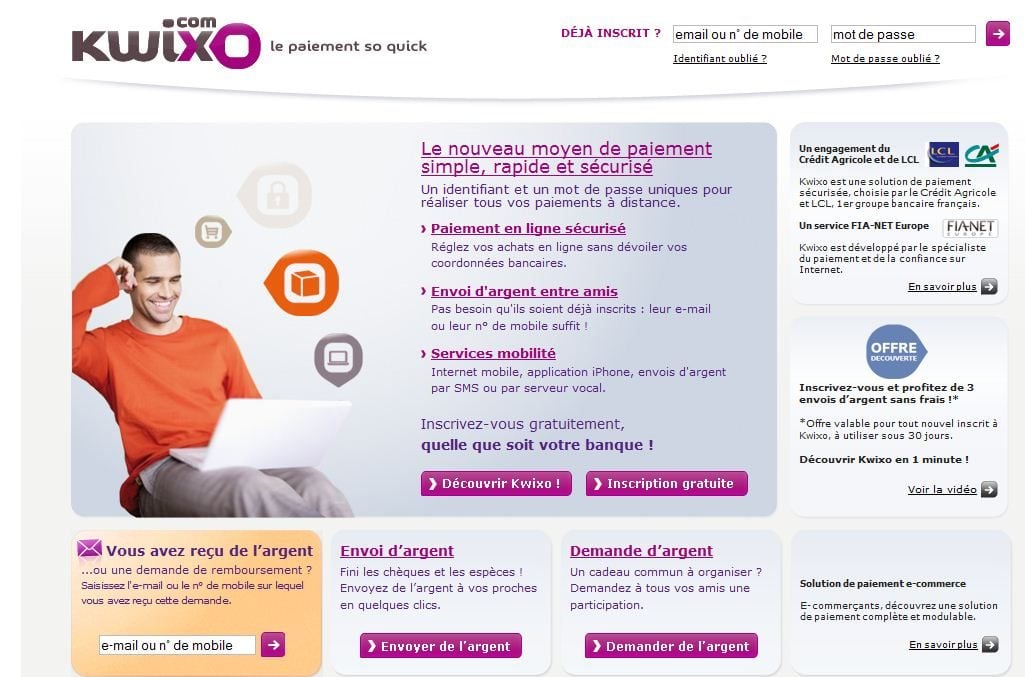Click the Demander de l'argent button
This screenshot has height=677, width=1025.
671,646
